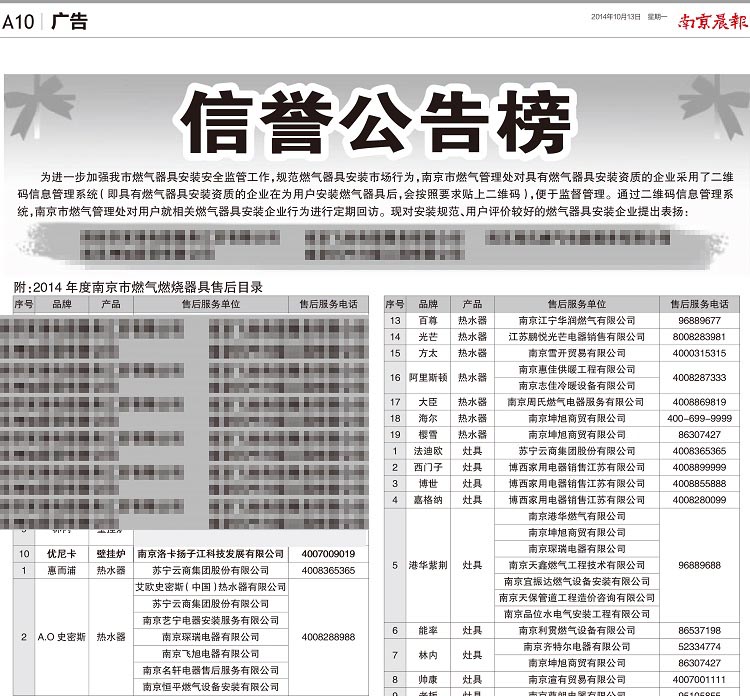
Task: Click 南京洛卡扬子江科技发展有限公司 company name
Action: point(210,553)
